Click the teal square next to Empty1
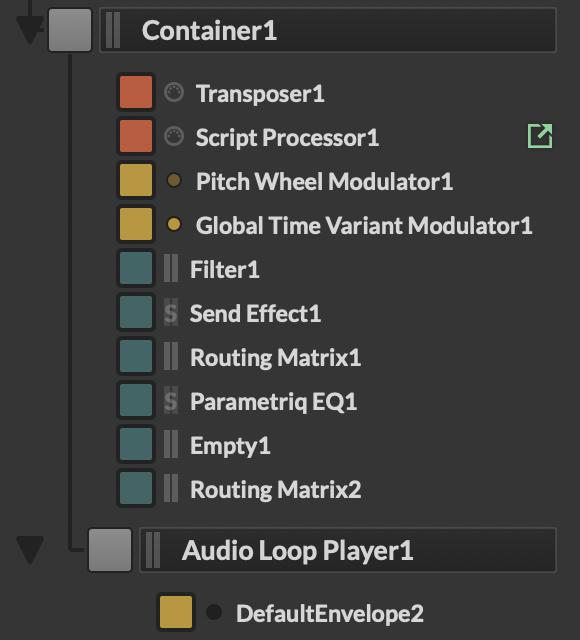Screen dimensions: 580x640 coord(136,445)
